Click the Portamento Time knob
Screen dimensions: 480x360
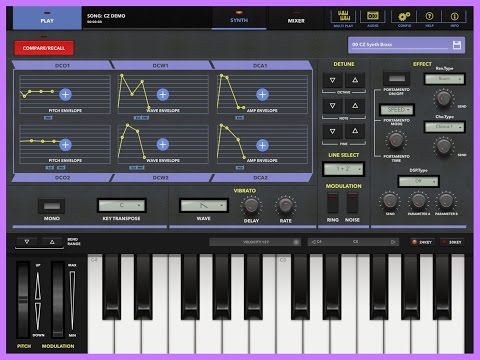[396, 140]
